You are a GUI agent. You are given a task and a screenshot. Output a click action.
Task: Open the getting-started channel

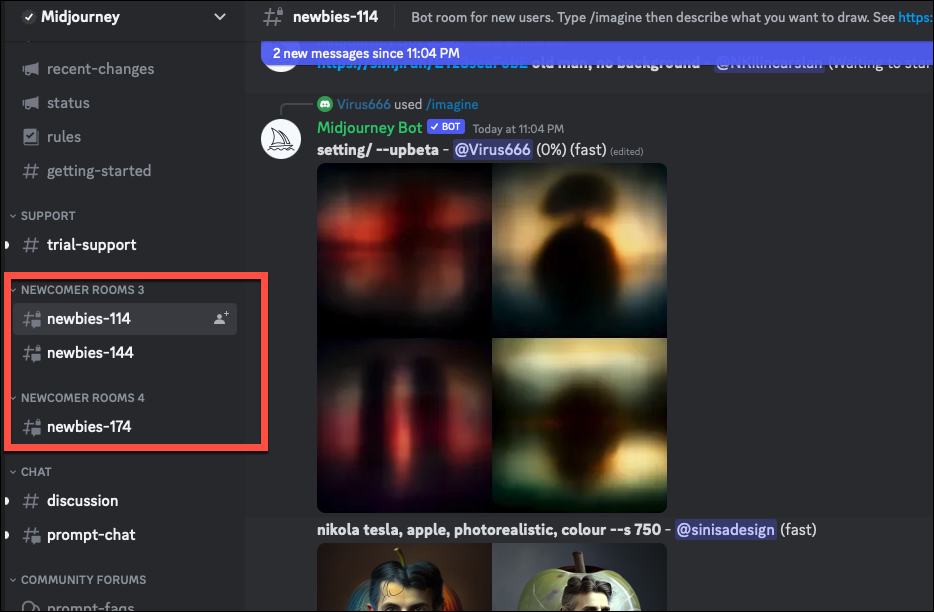pos(99,171)
